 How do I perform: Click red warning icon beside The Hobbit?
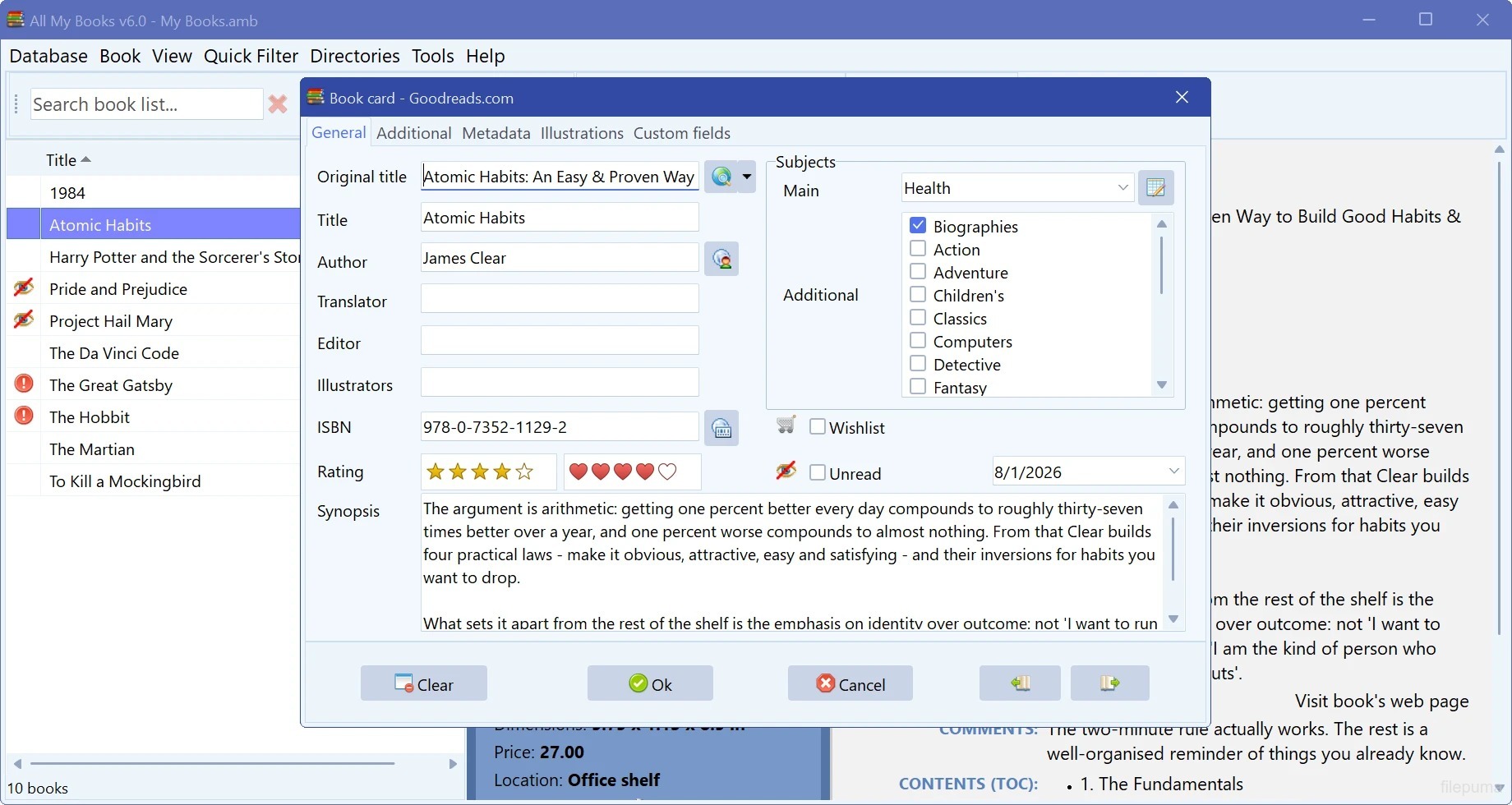[24, 416]
